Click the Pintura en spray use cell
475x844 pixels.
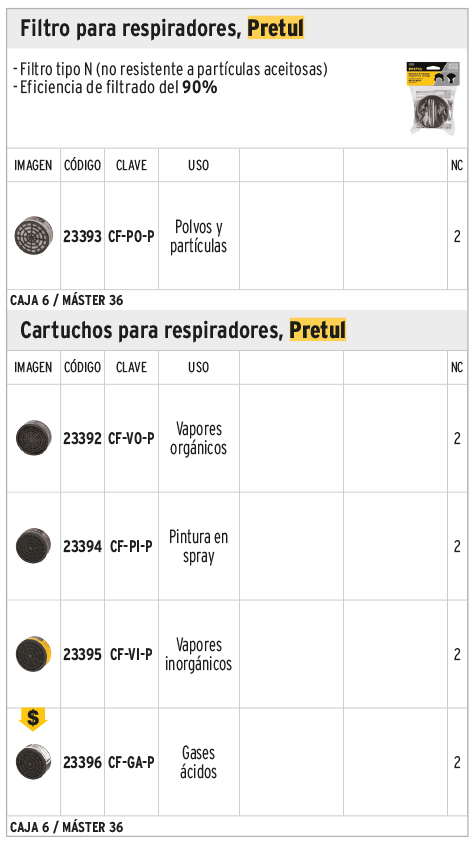click(199, 546)
